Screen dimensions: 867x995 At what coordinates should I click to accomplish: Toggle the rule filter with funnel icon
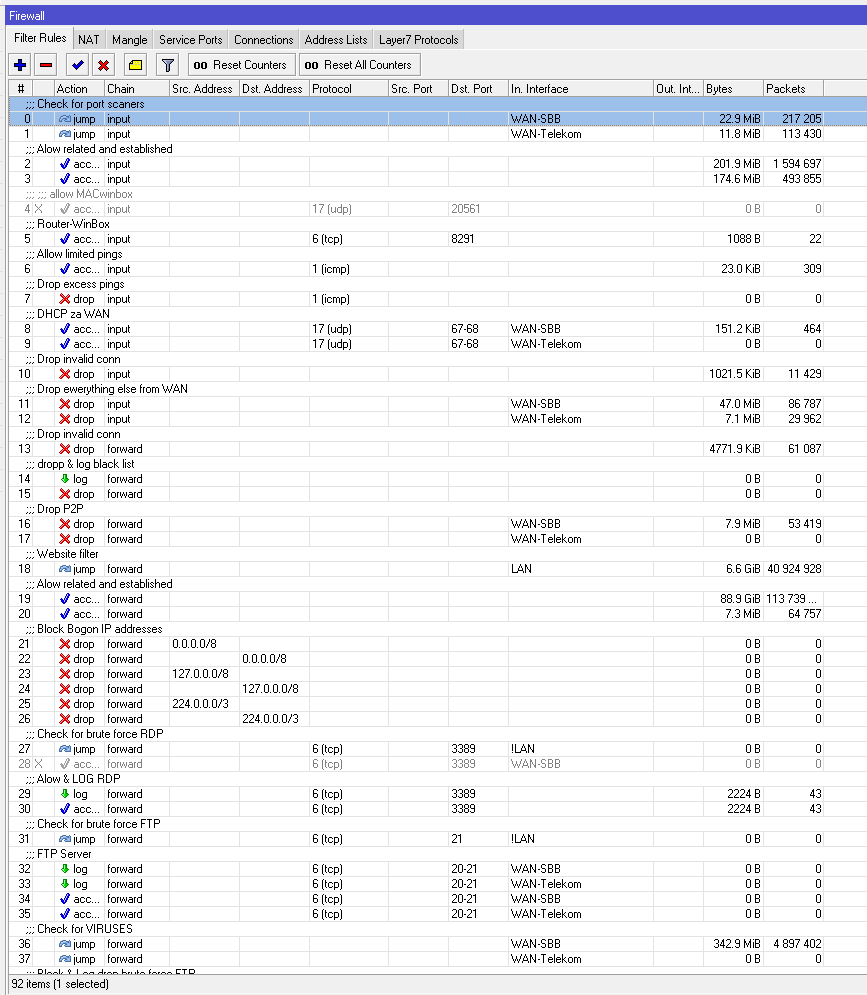(x=166, y=64)
